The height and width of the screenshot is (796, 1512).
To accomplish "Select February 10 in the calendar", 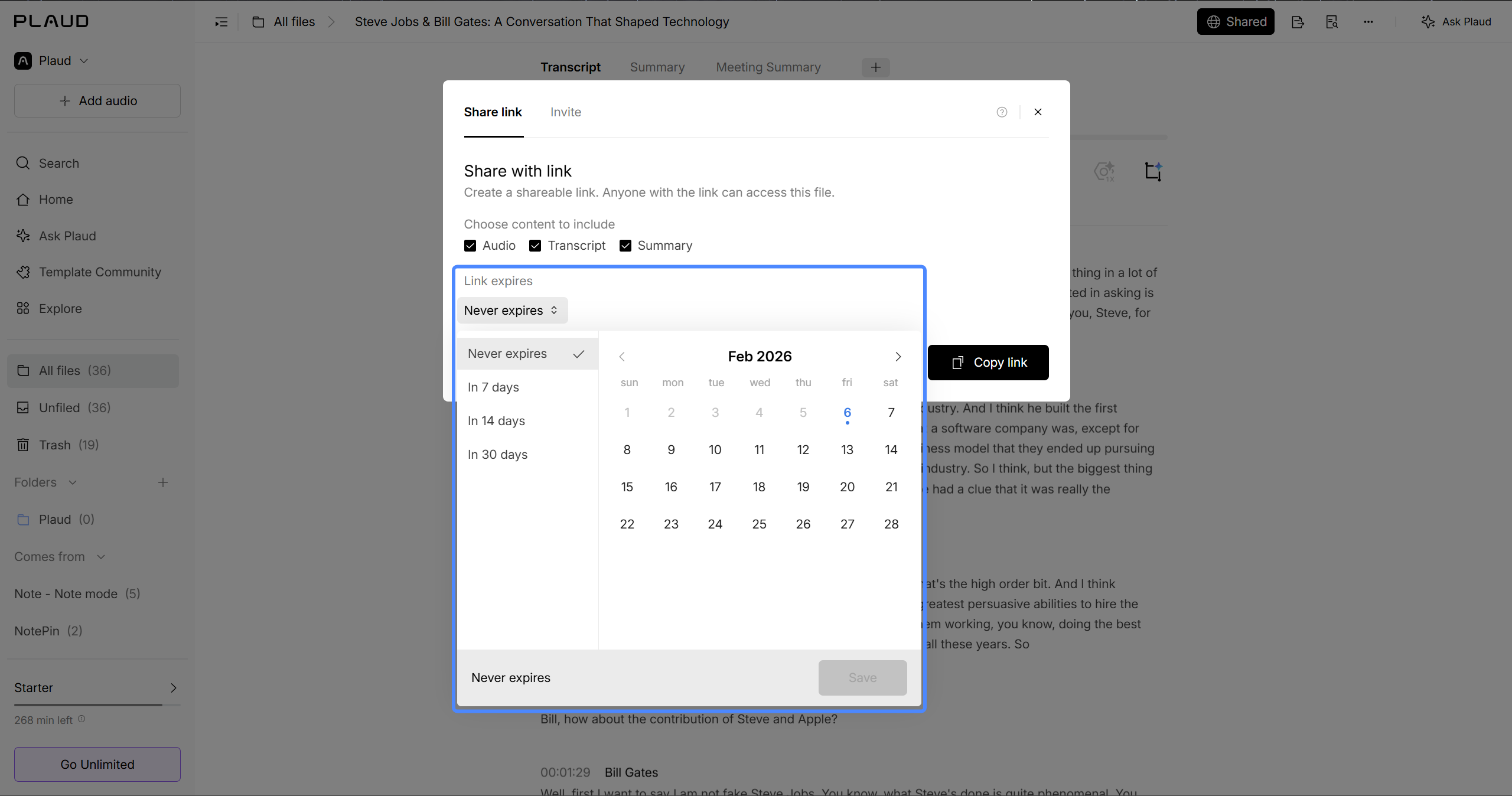I will point(715,450).
